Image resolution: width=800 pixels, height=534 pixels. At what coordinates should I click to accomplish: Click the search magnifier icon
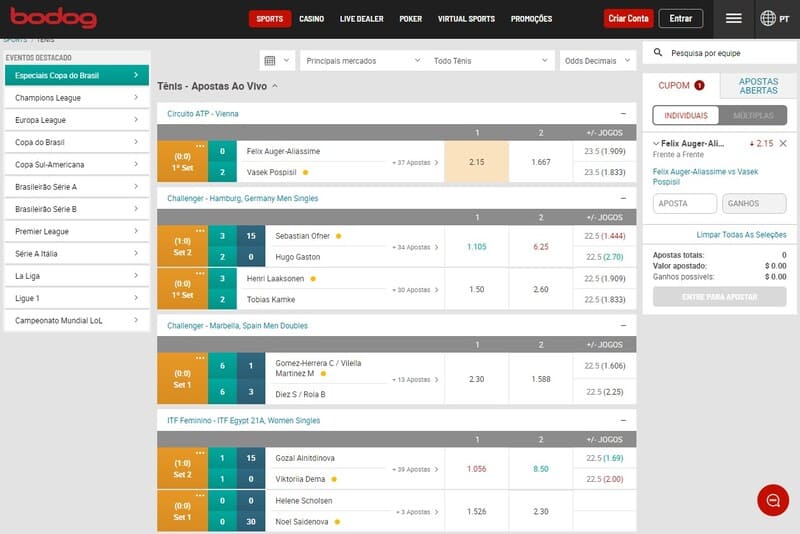[658, 53]
